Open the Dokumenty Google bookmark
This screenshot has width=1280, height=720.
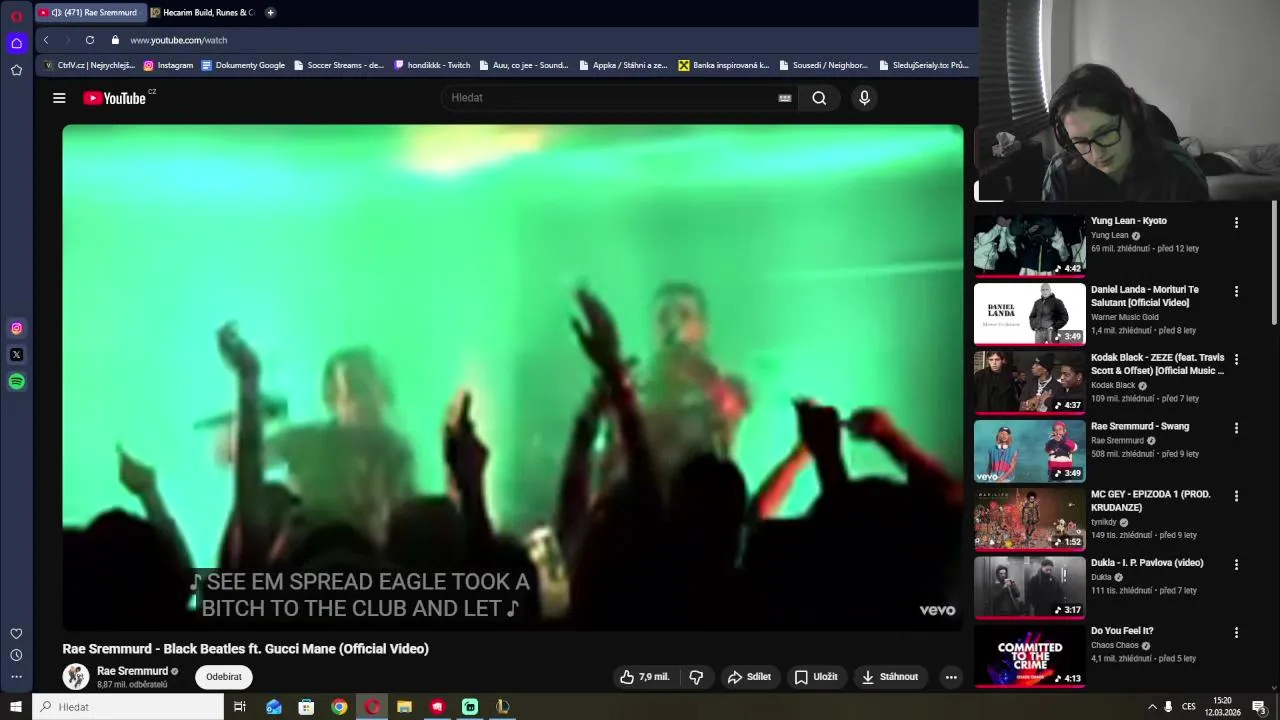coord(243,65)
